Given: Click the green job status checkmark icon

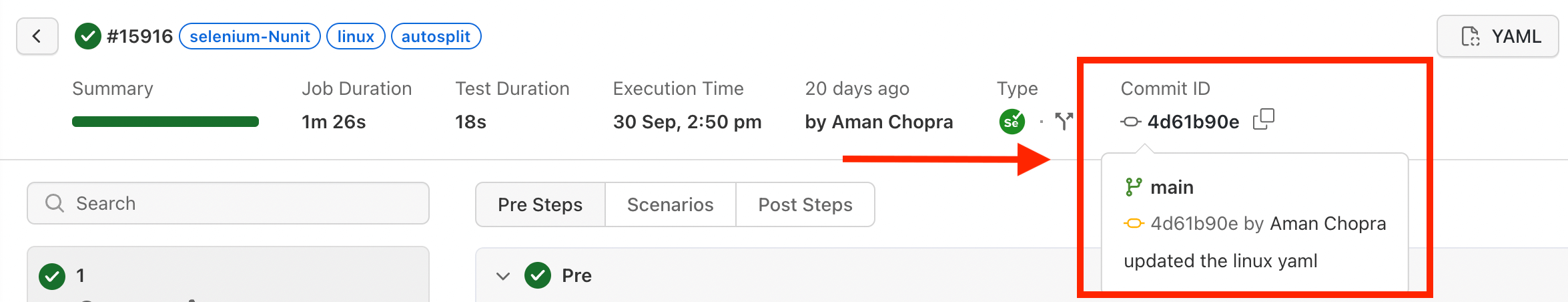Looking at the screenshot, I should point(88,36).
